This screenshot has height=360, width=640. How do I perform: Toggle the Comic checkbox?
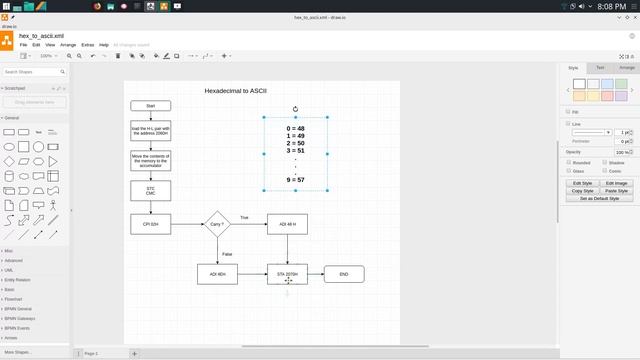(604, 171)
